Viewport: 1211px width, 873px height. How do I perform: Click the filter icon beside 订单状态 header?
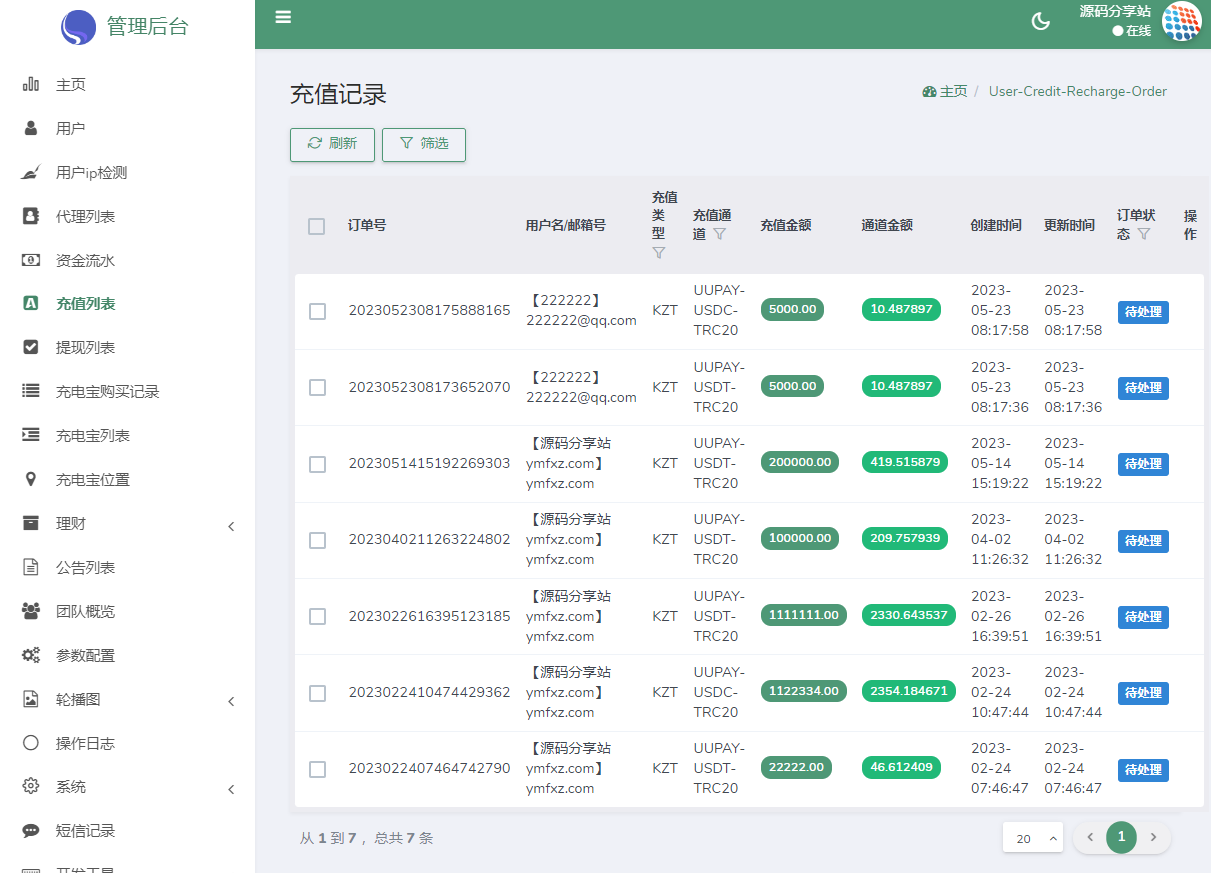pos(1143,234)
